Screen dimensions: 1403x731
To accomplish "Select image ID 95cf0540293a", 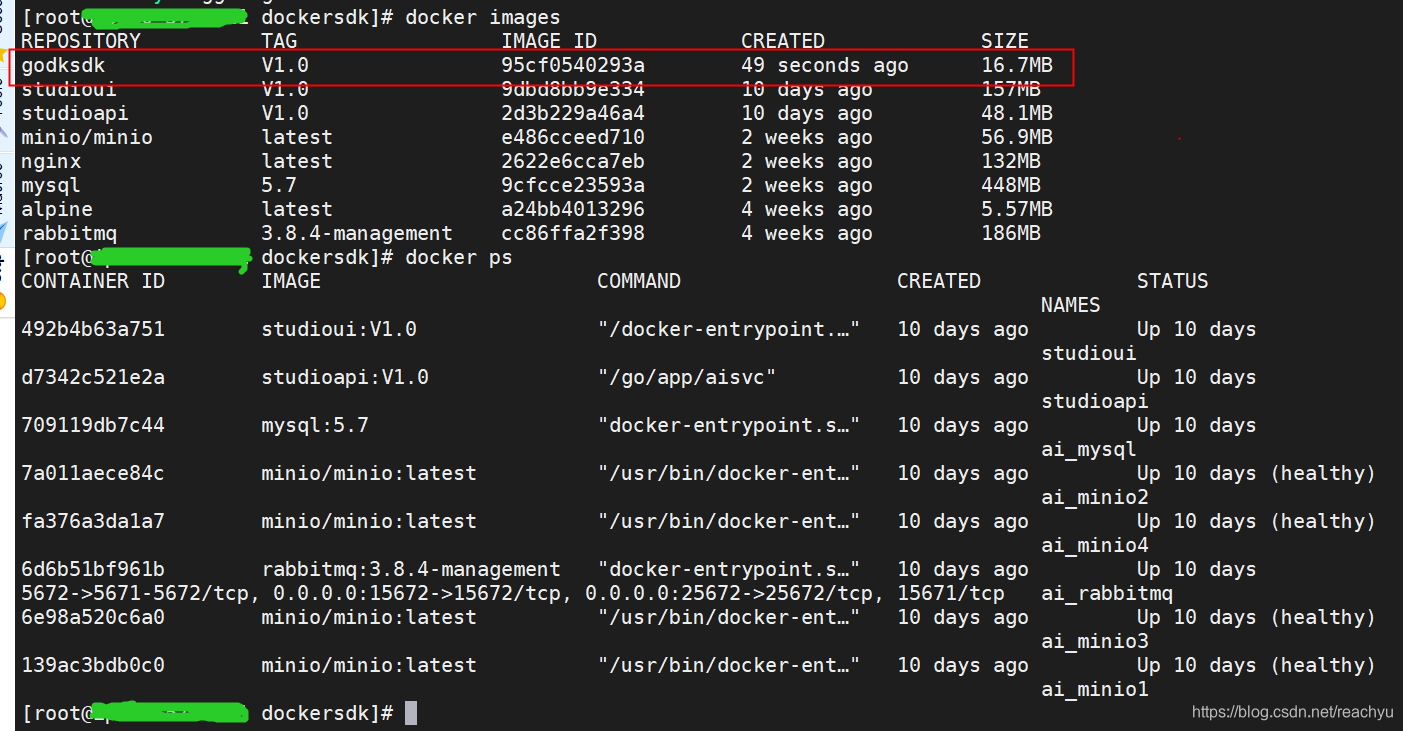I will click(573, 65).
